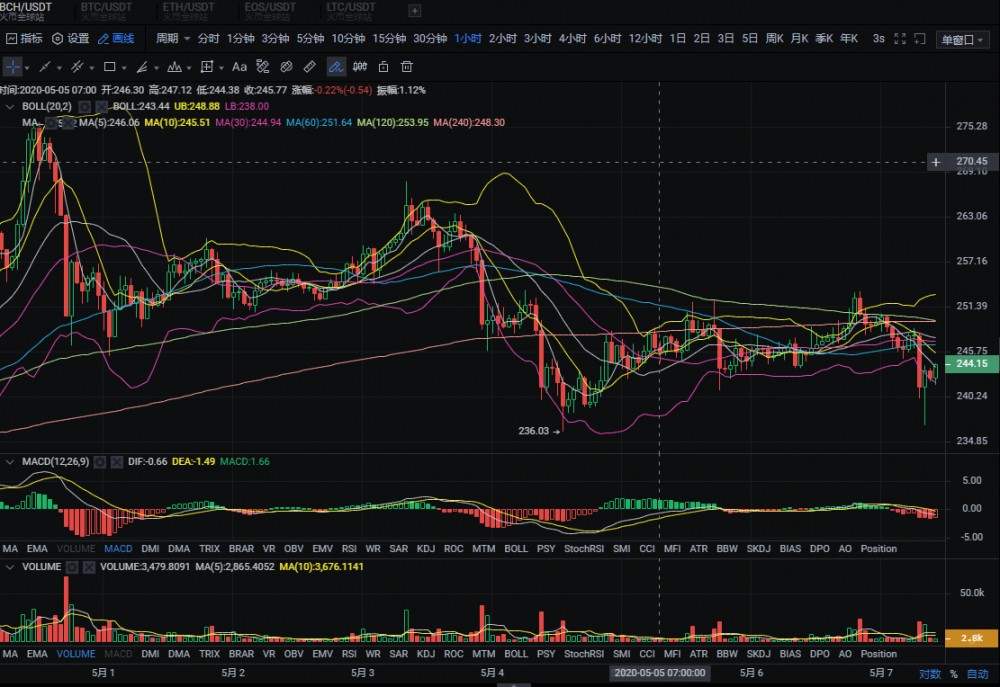This screenshot has width=1000, height=687.
Task: Close the MACD indicator panel
Action: pyautogui.click(x=117, y=462)
